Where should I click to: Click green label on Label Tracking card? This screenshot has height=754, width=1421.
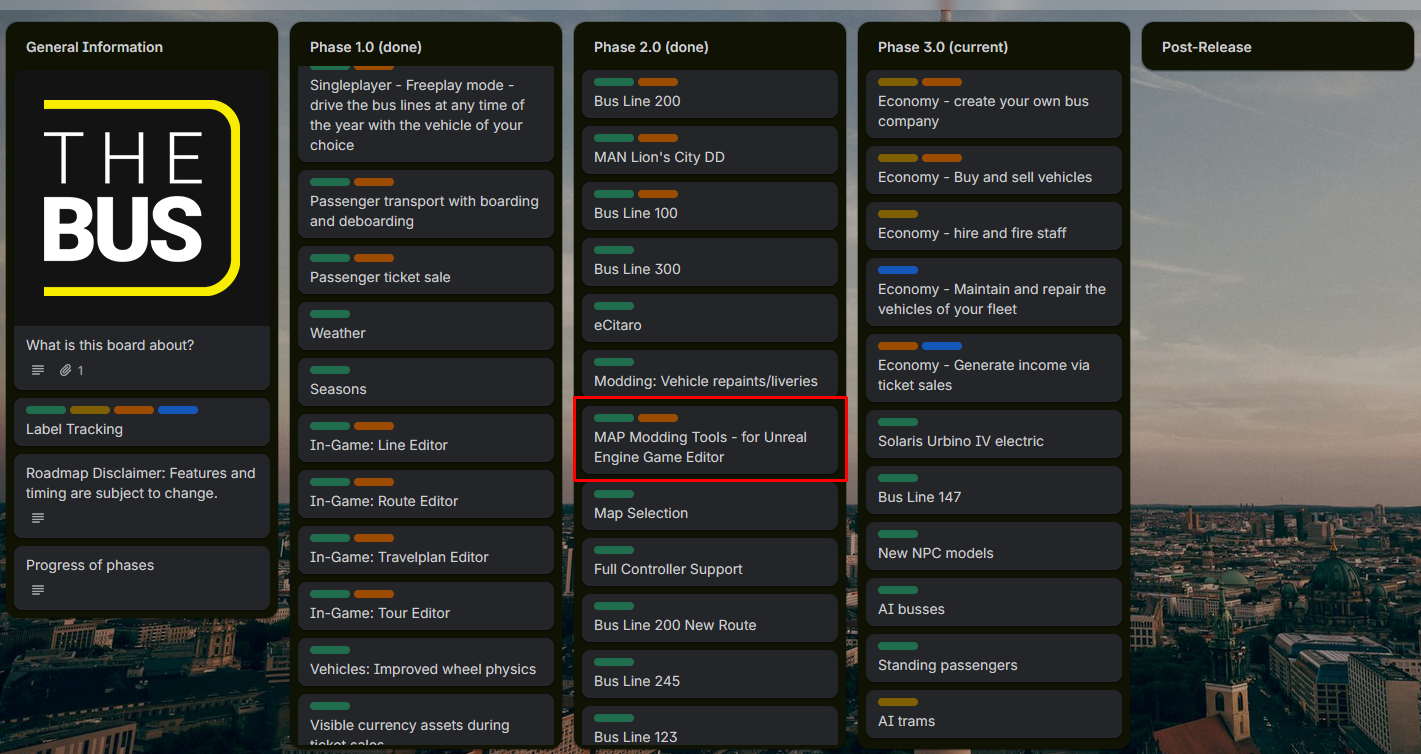[x=46, y=410]
